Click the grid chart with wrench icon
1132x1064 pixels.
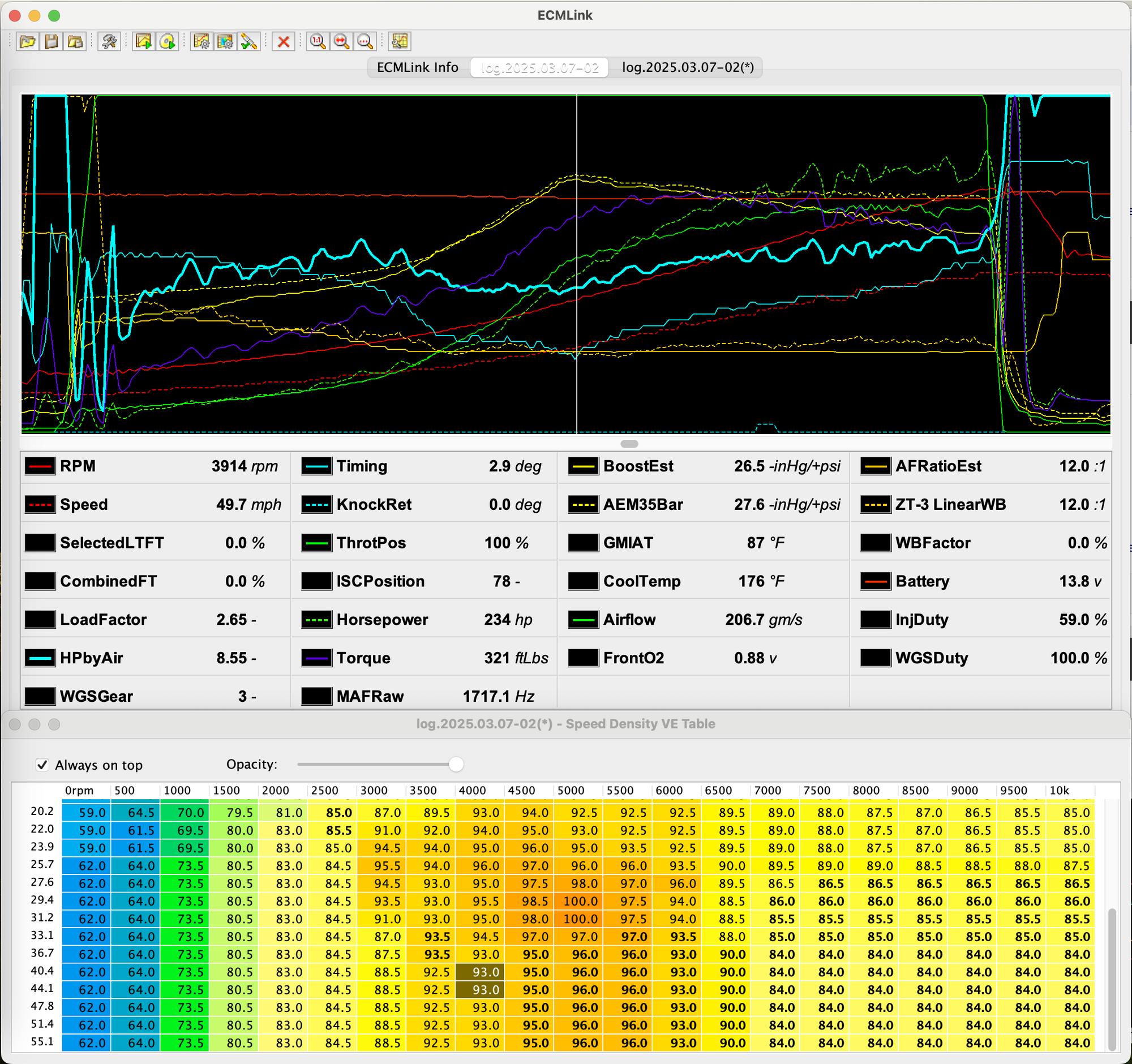coord(400,41)
